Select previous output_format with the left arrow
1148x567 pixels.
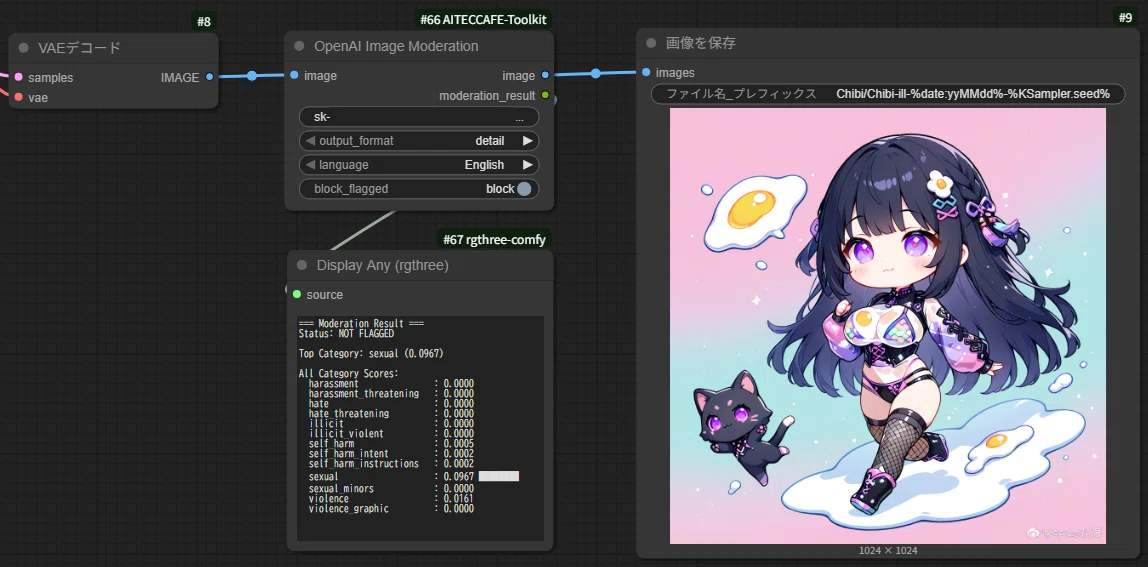(310, 141)
